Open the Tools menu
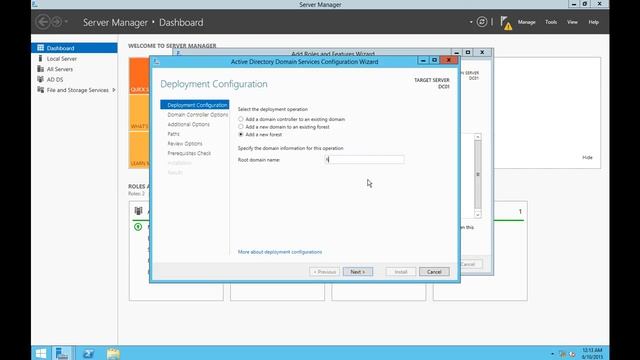This screenshot has height=360, width=640. 551,22
